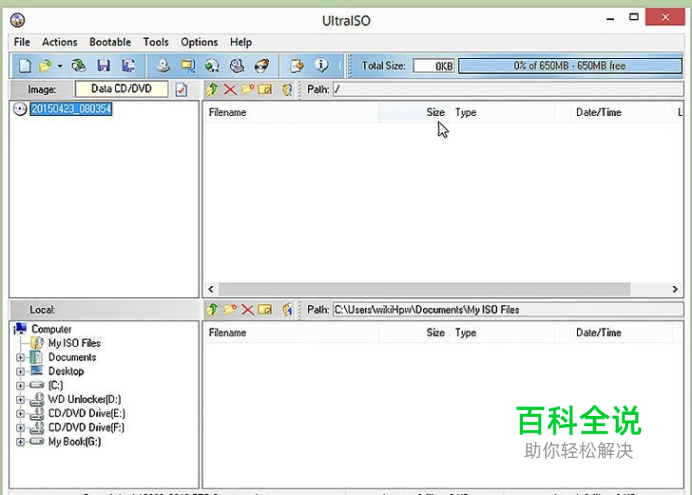Expand the (C:) drive node
The image size is (692, 495).
pos(20,386)
